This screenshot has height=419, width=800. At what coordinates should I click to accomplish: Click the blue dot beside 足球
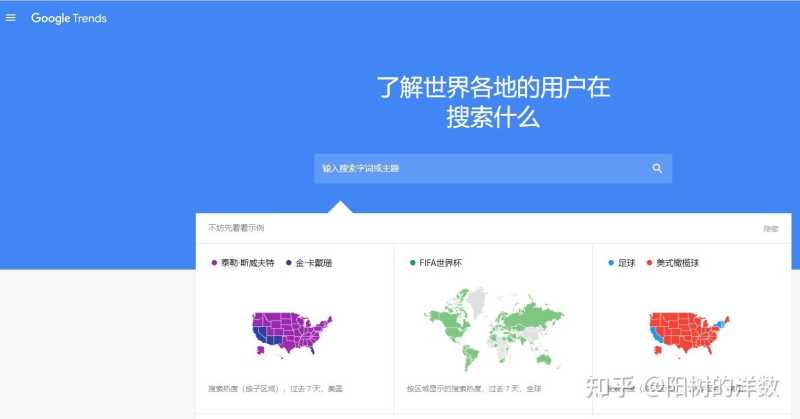[611, 263]
